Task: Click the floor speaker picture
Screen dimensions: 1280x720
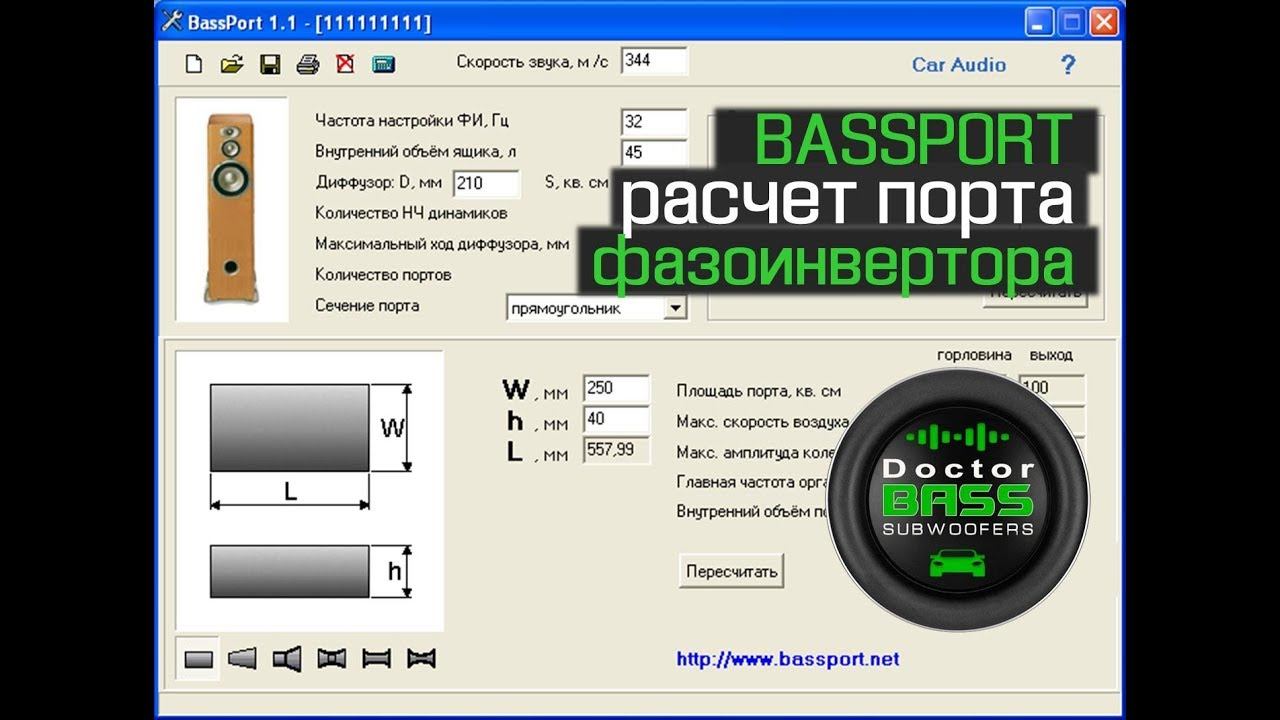Action: 232,209
